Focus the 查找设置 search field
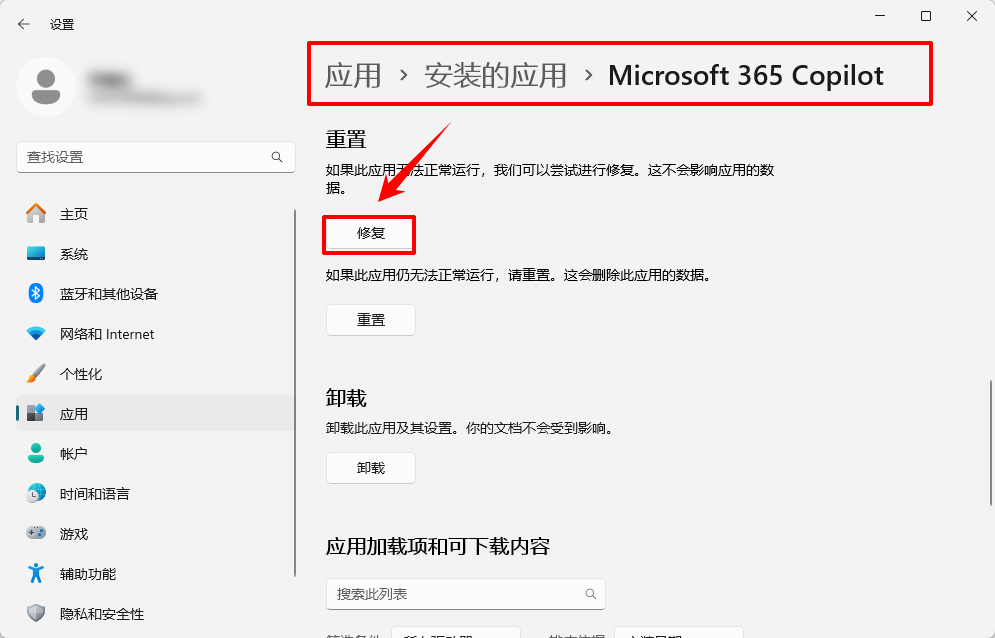Viewport: 995px width, 638px height. coord(155,157)
